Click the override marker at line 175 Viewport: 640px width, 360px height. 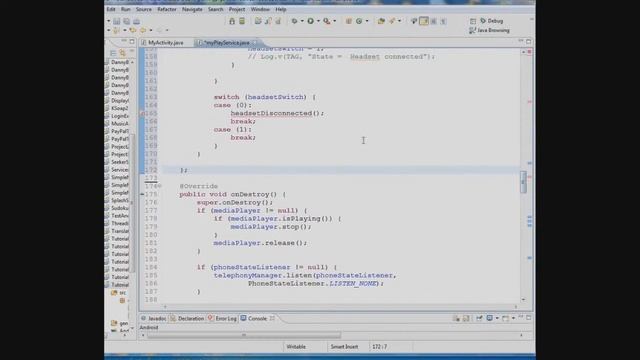pos(142,194)
